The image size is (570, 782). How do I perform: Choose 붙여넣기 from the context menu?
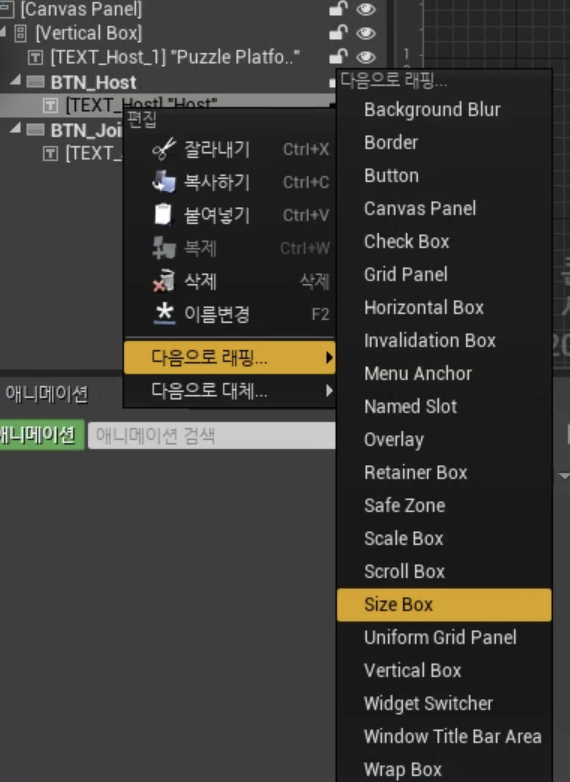pyautogui.click(x=230, y=215)
